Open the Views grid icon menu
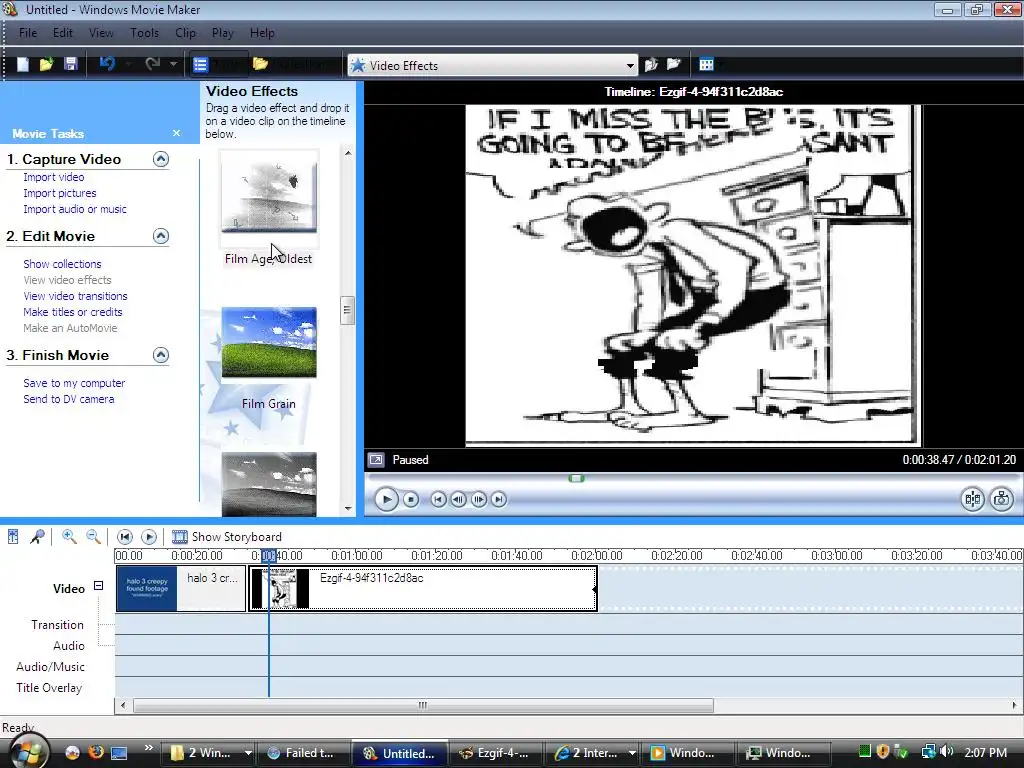Image resolution: width=1024 pixels, height=768 pixels. (x=707, y=64)
